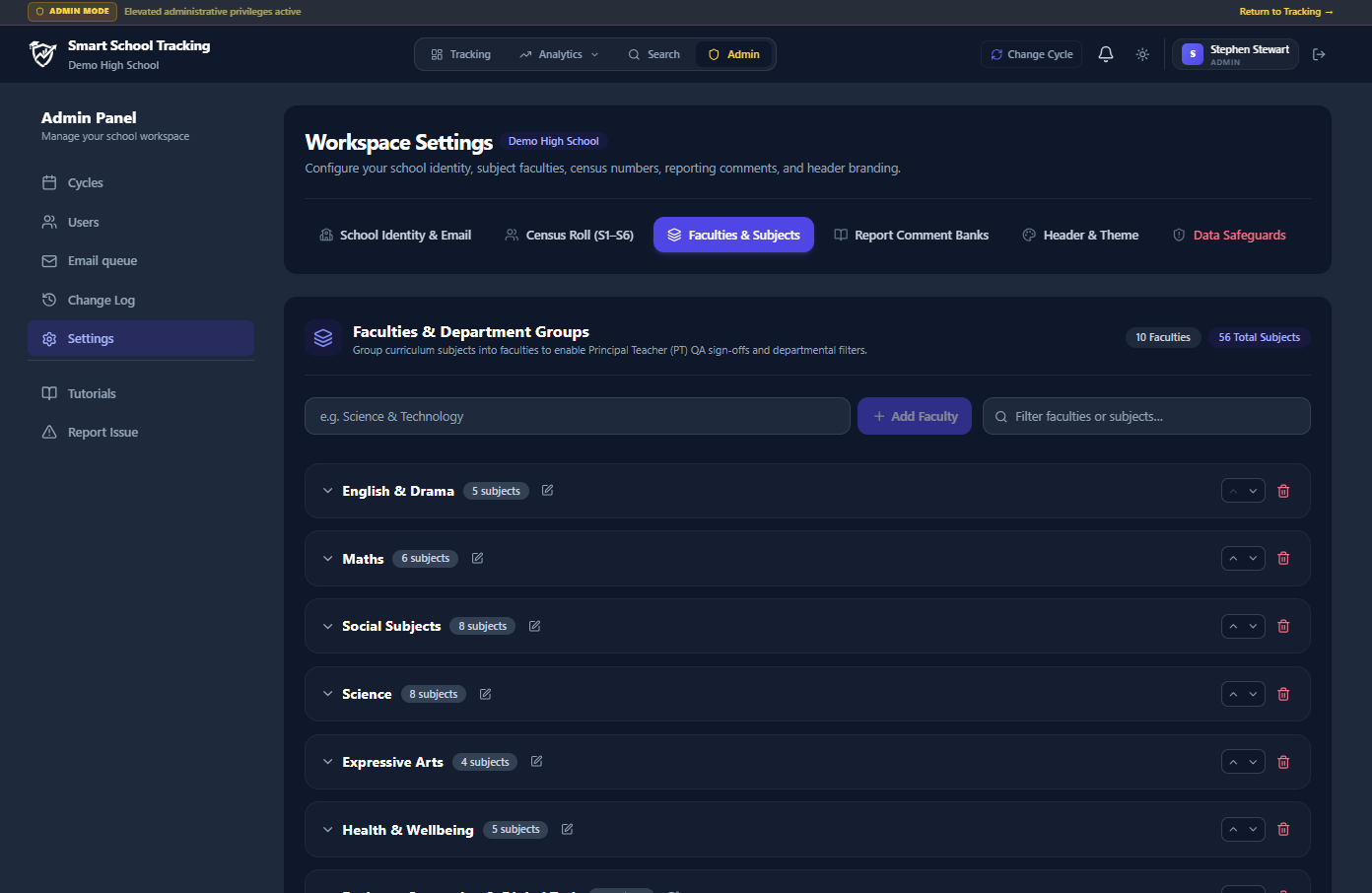Expand the Science faculty row

pyautogui.click(x=328, y=694)
